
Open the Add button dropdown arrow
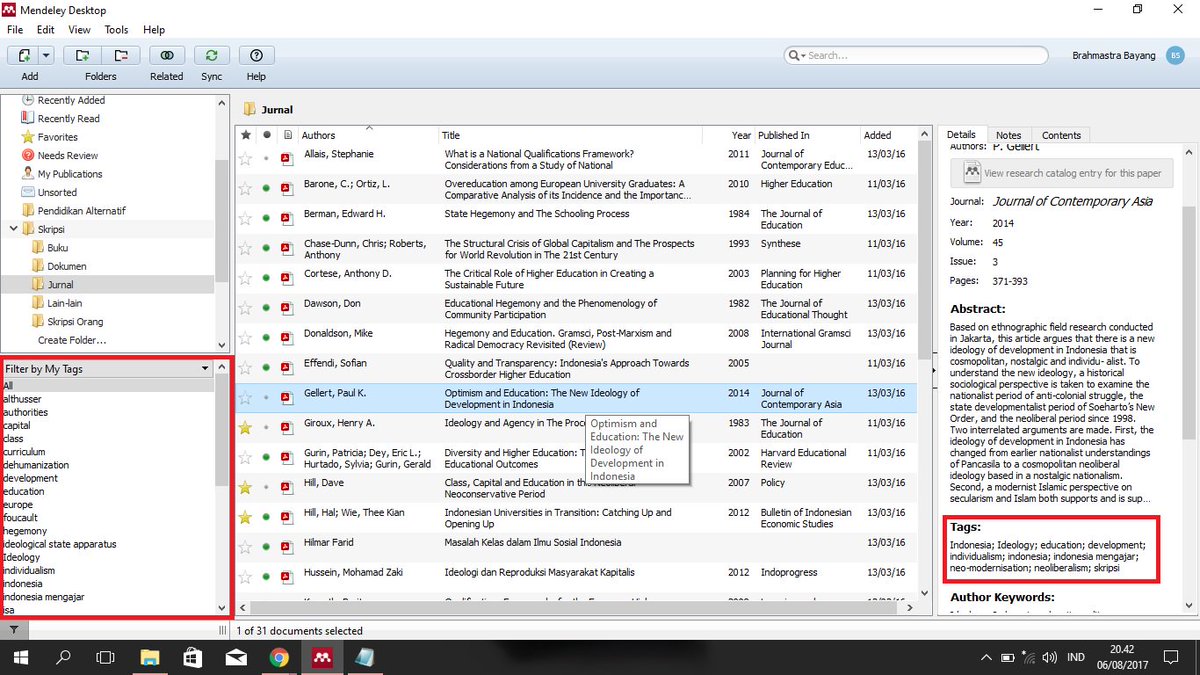(x=47, y=56)
